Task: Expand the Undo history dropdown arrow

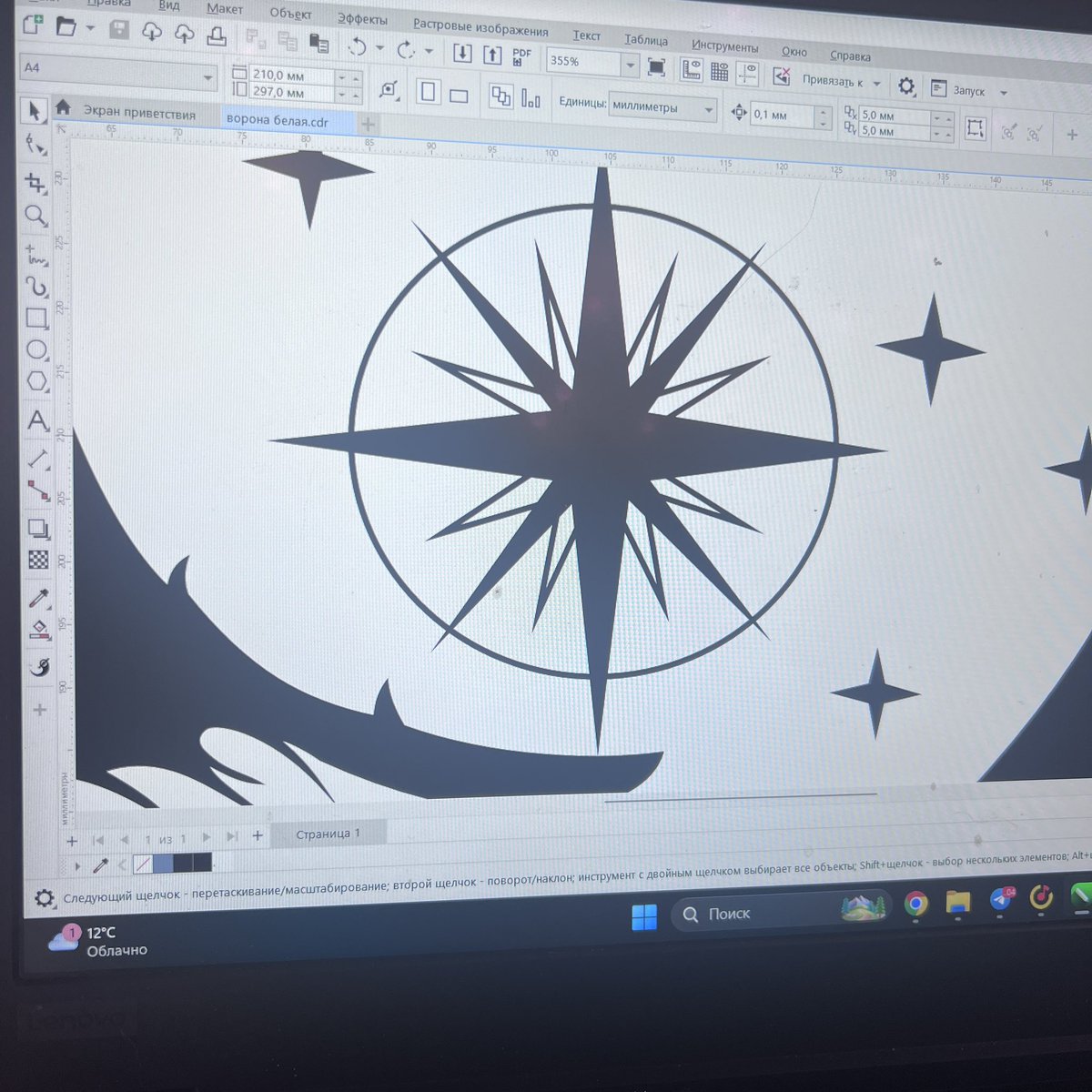Action: point(379,47)
